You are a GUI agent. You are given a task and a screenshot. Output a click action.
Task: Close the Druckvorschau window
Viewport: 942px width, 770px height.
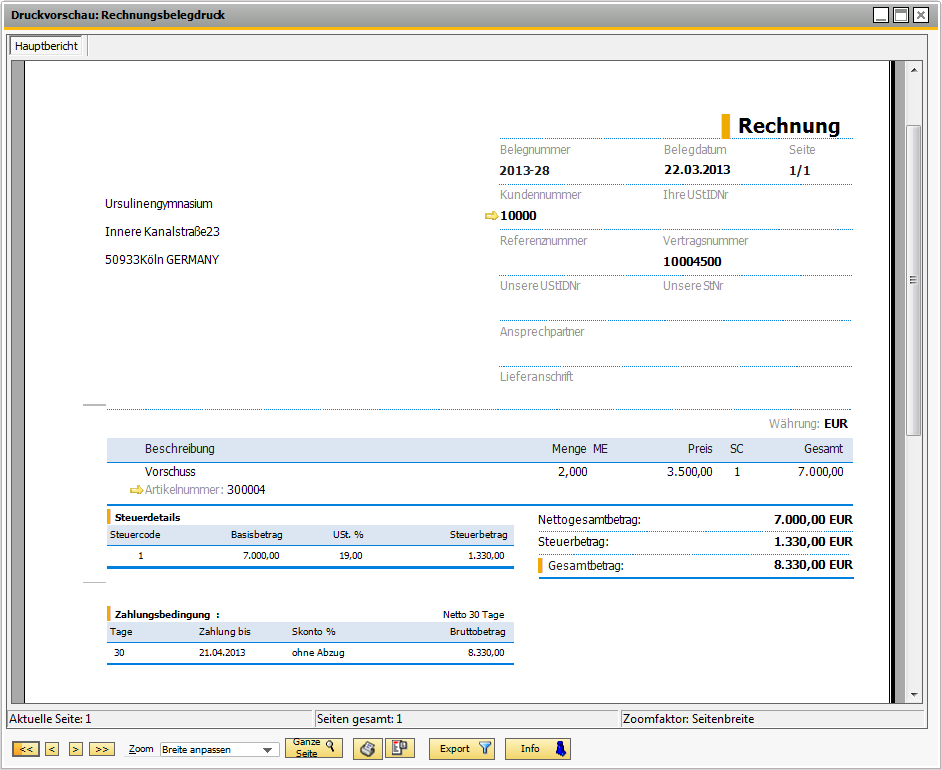(x=922, y=15)
